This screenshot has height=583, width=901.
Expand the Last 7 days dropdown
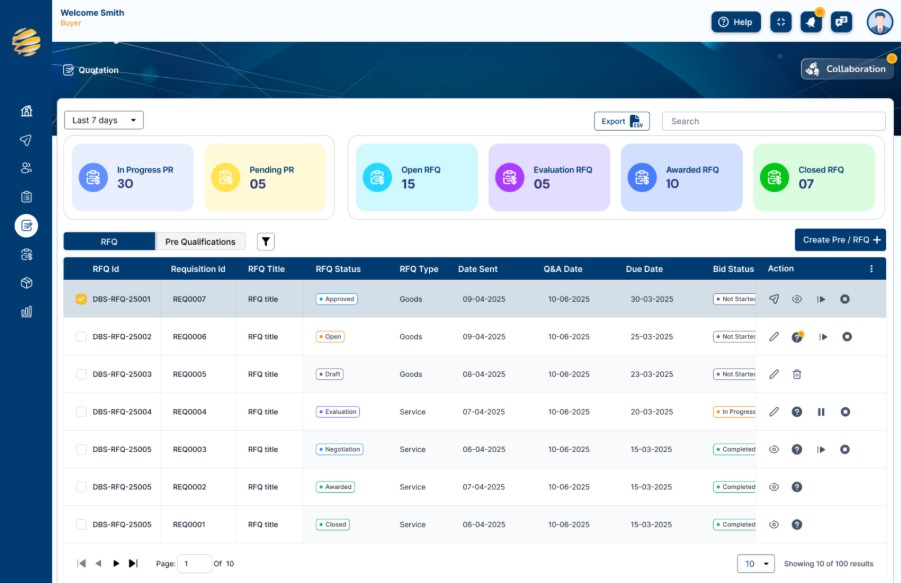click(103, 120)
